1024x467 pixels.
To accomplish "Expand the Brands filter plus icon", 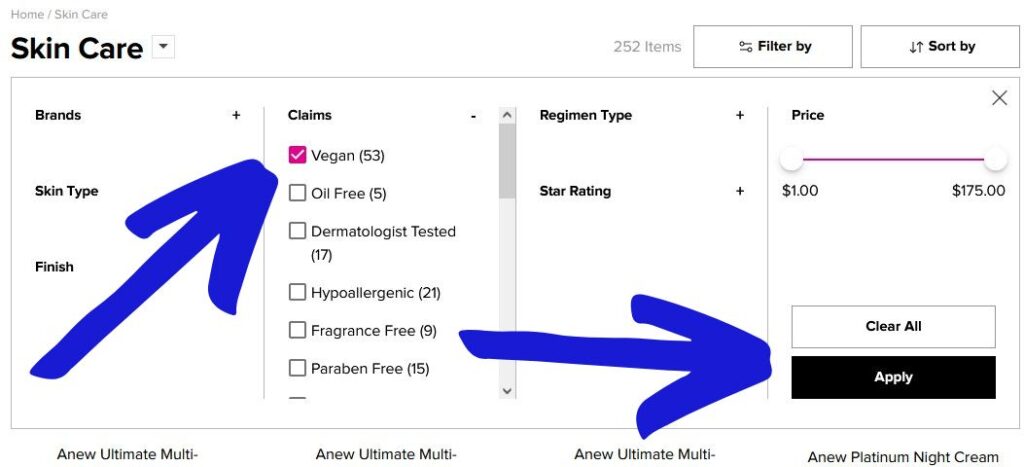I will click(x=236, y=116).
